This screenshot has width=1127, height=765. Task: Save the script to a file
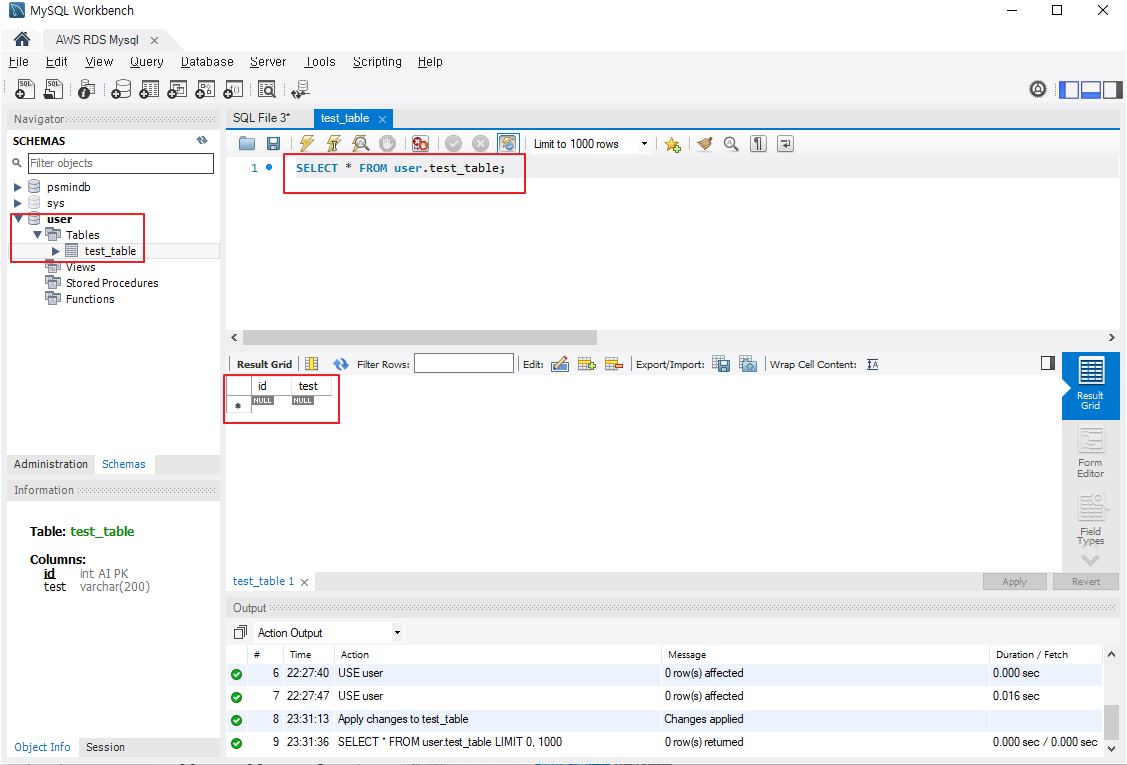(273, 144)
